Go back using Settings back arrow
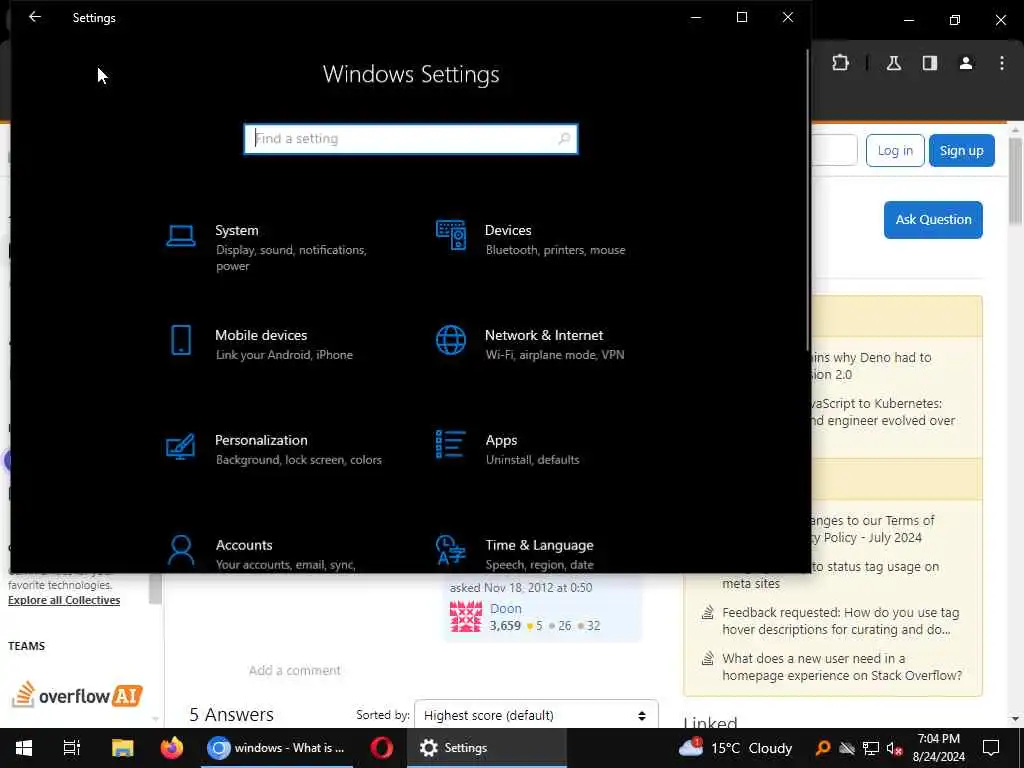Image resolution: width=1024 pixels, height=768 pixels. (x=35, y=18)
